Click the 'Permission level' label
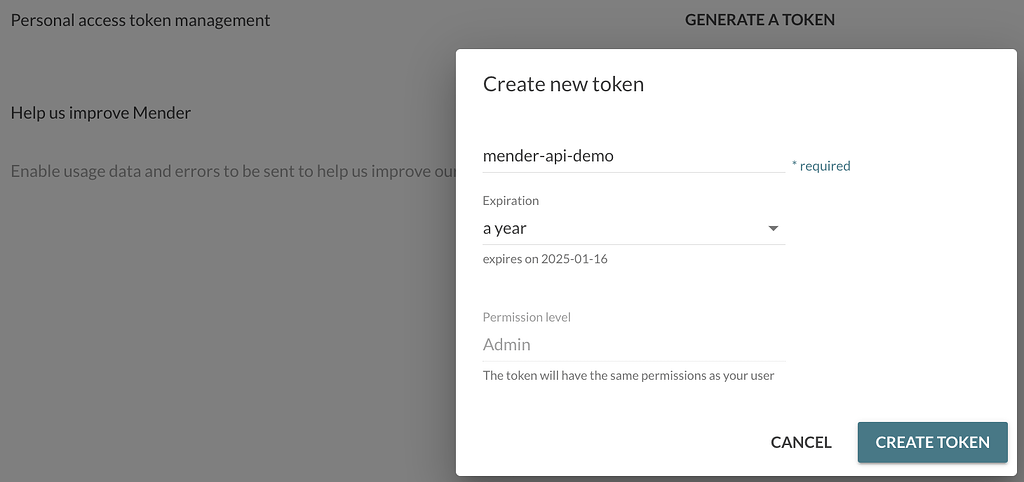Screen dimensions: 1024x482 (526, 317)
